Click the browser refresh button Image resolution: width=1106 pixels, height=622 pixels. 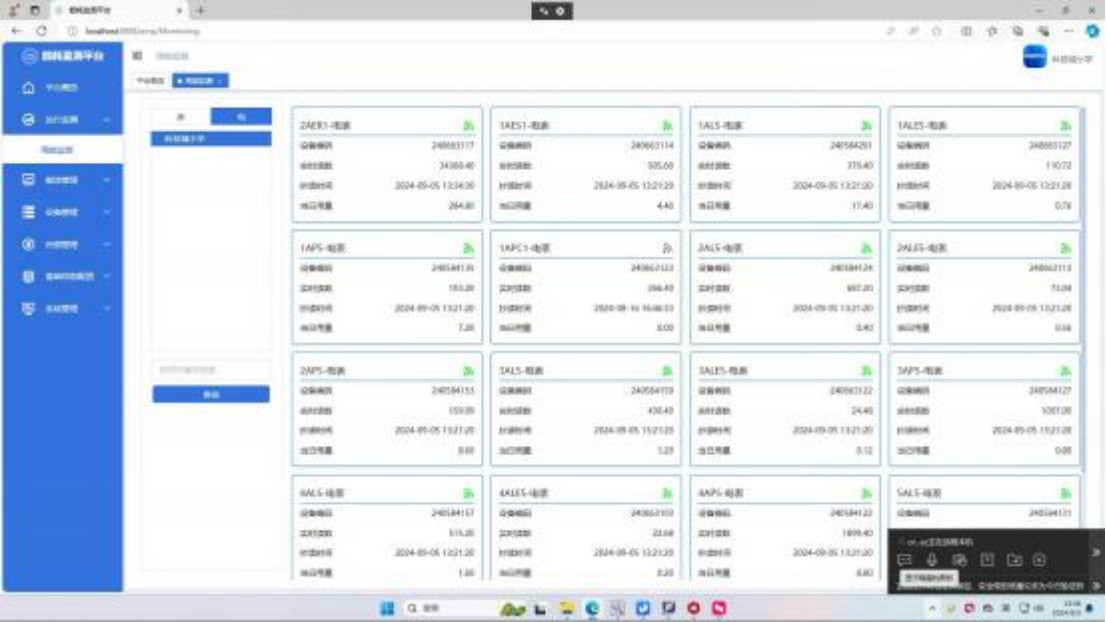tap(41, 31)
